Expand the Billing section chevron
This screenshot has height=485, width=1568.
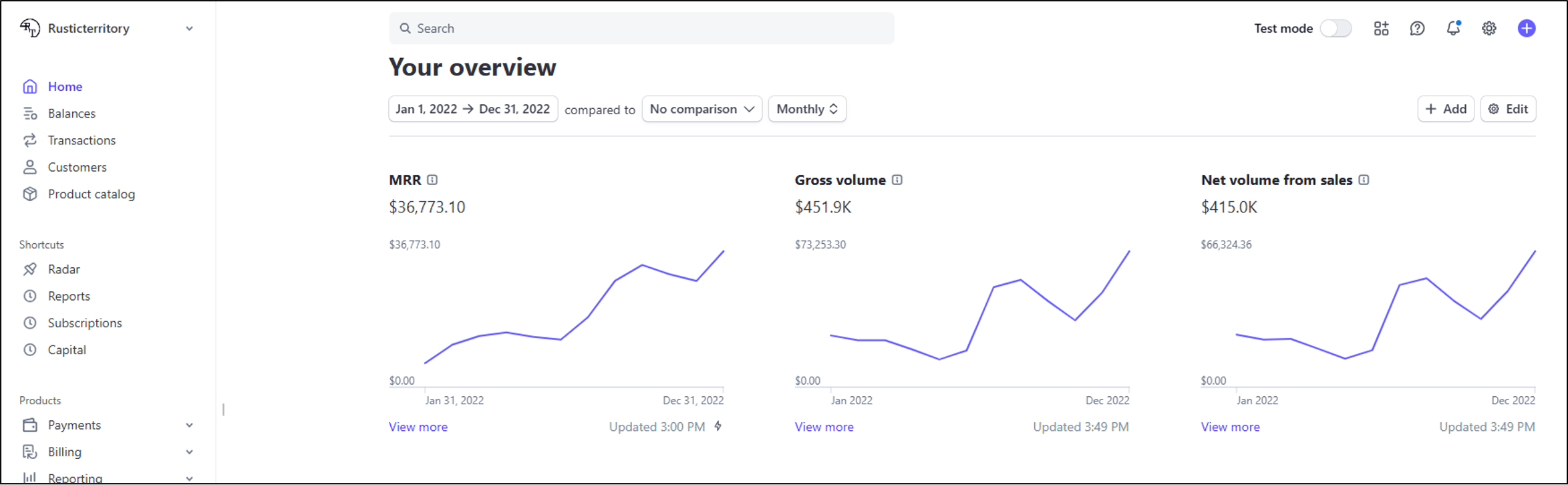point(189,452)
